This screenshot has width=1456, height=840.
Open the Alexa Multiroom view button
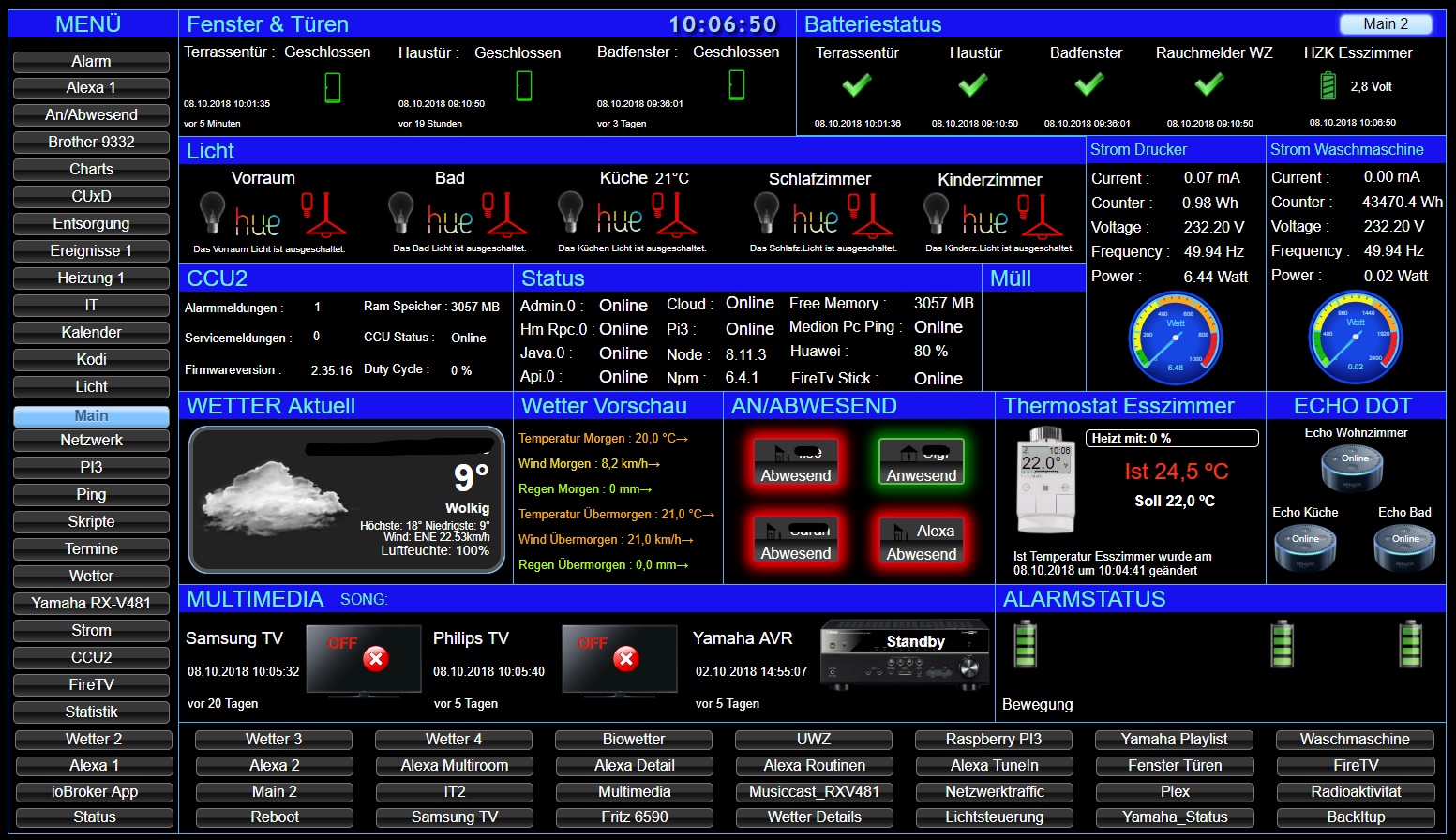pos(455,766)
